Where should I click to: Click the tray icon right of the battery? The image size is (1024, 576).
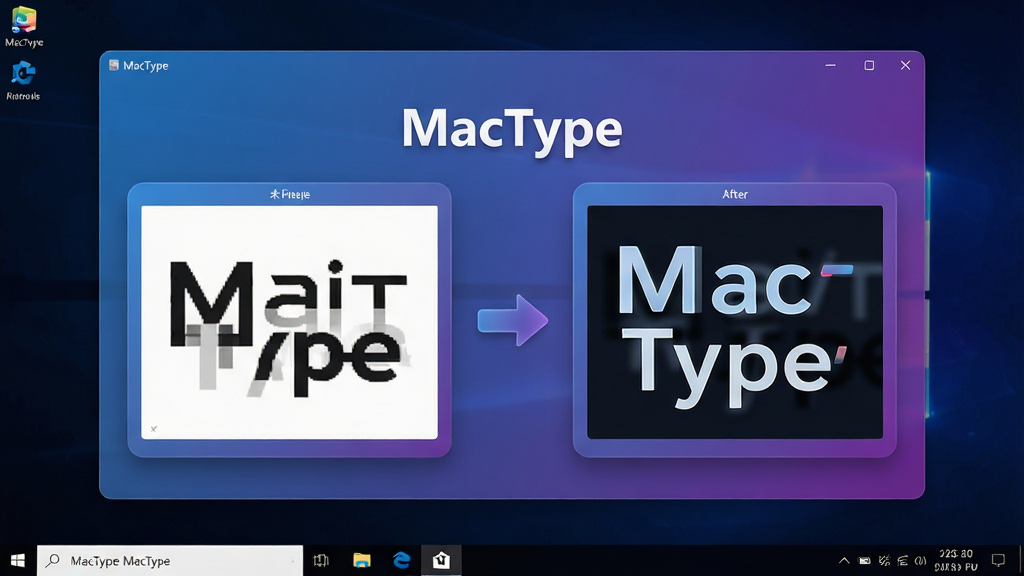(x=884, y=560)
